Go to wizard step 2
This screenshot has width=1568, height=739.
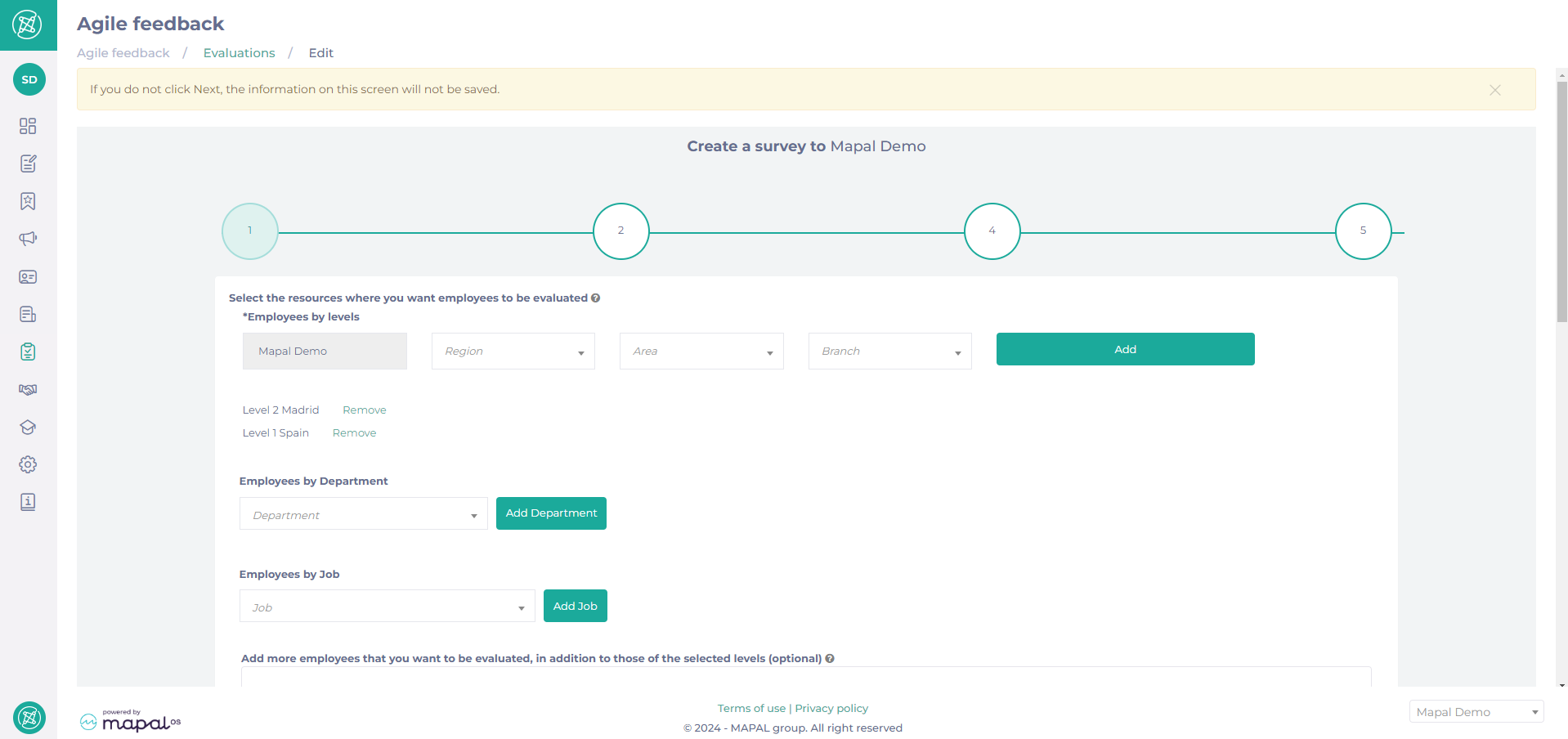[x=621, y=231]
